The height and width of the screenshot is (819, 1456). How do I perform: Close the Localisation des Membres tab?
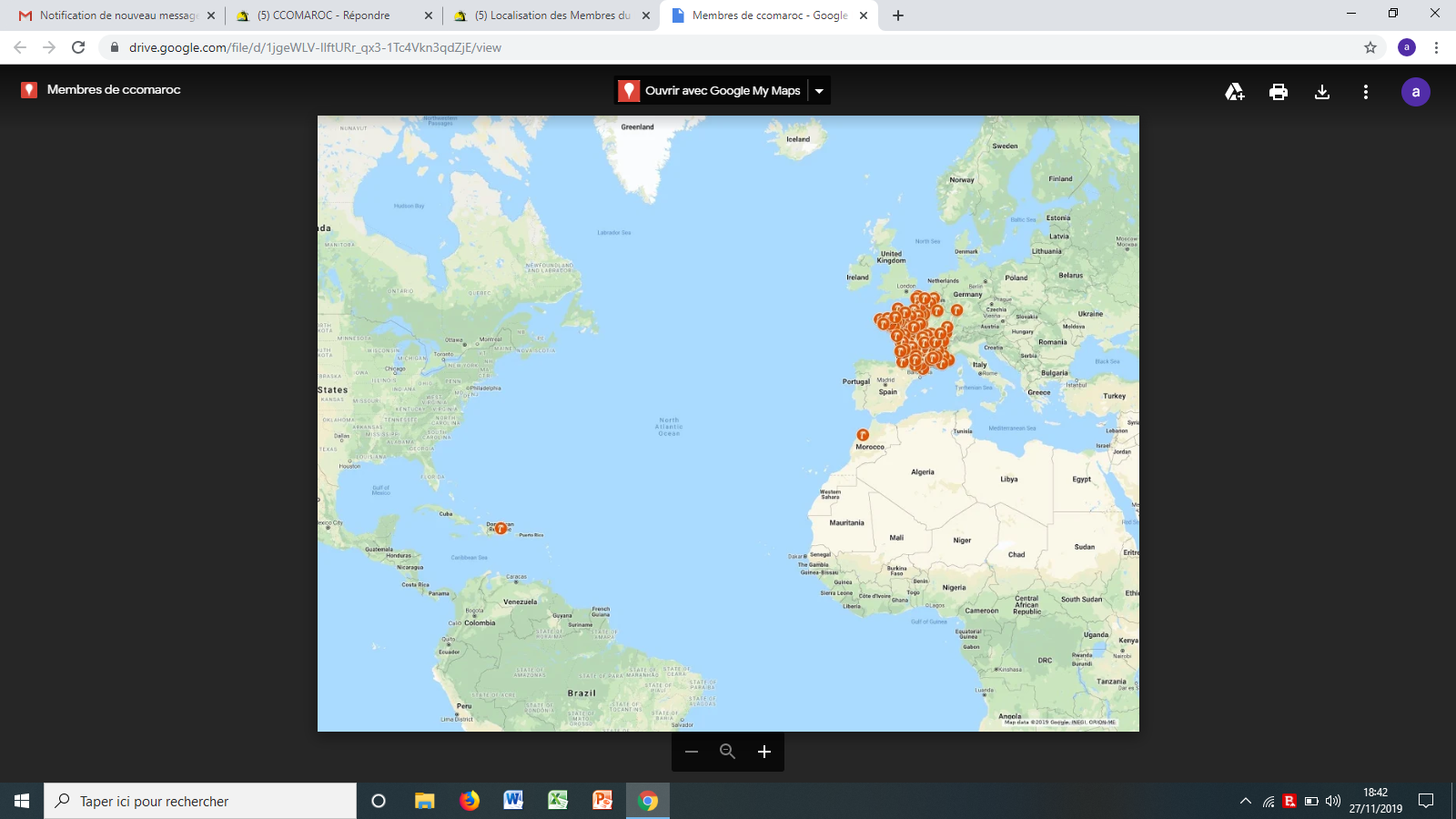tap(646, 15)
